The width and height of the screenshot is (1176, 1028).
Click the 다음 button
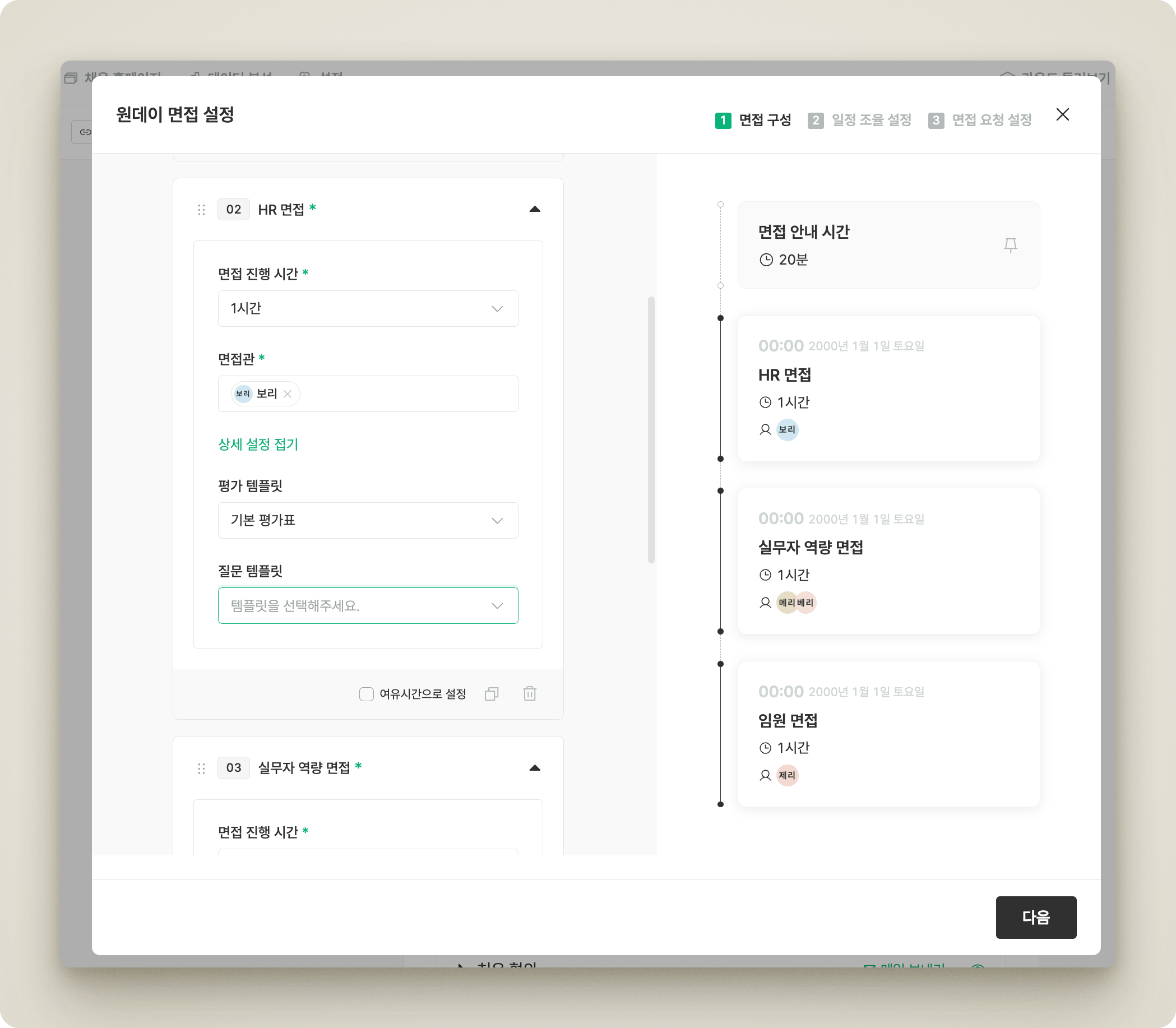point(1035,917)
